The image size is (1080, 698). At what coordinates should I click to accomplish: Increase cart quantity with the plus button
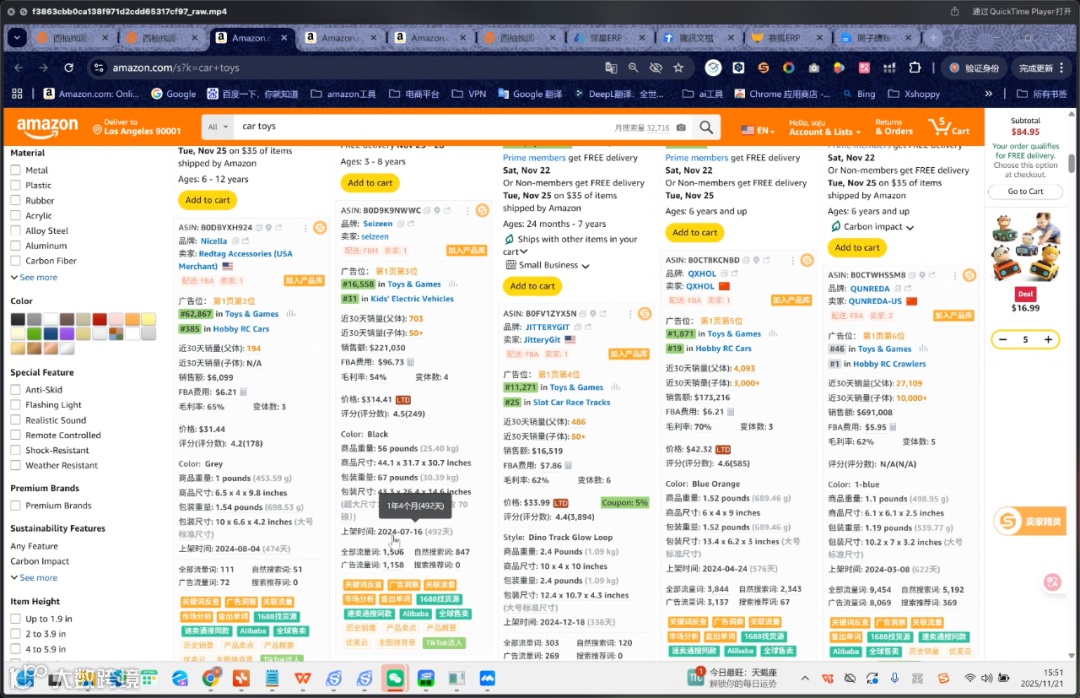(1048, 339)
